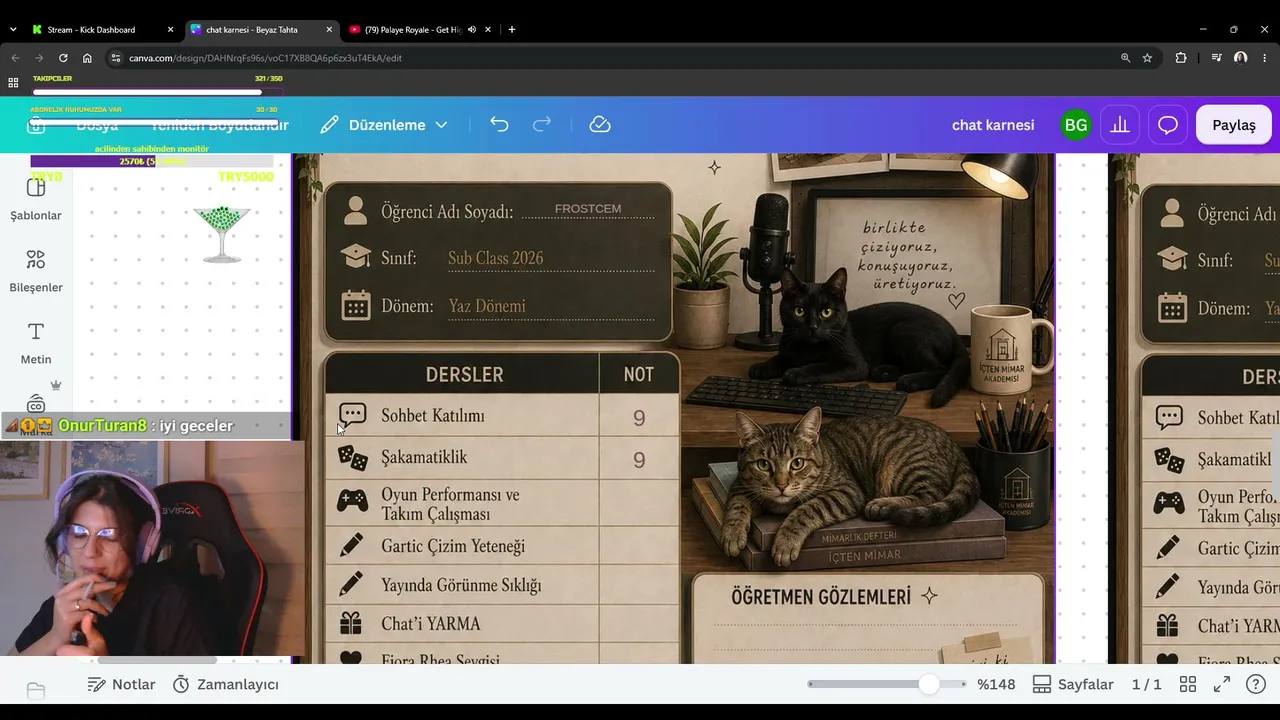1280x720 pixels.
Task: Select the Gartic Çizim Yeteneği row text
Action: pos(453,546)
